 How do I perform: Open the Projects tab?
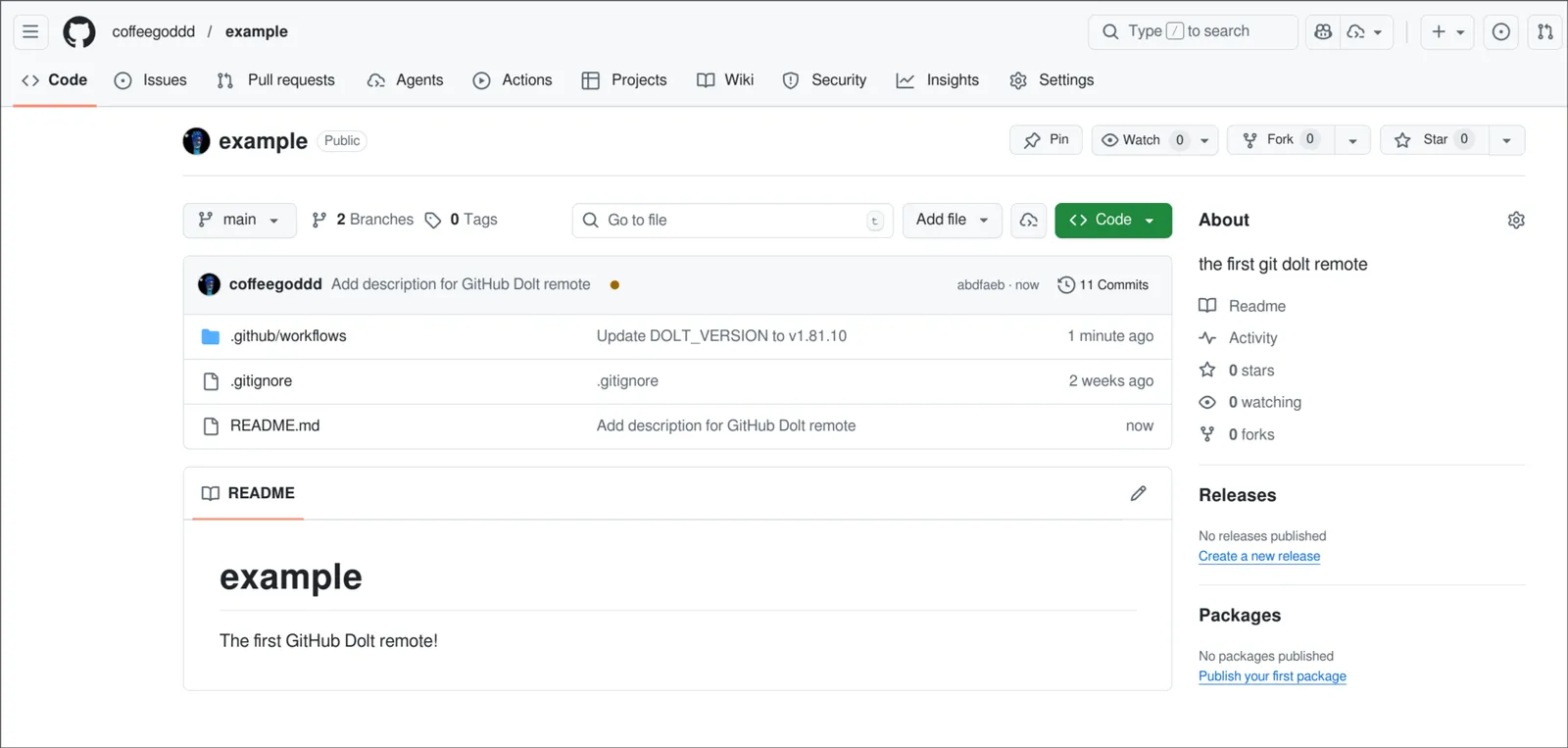[x=624, y=80]
